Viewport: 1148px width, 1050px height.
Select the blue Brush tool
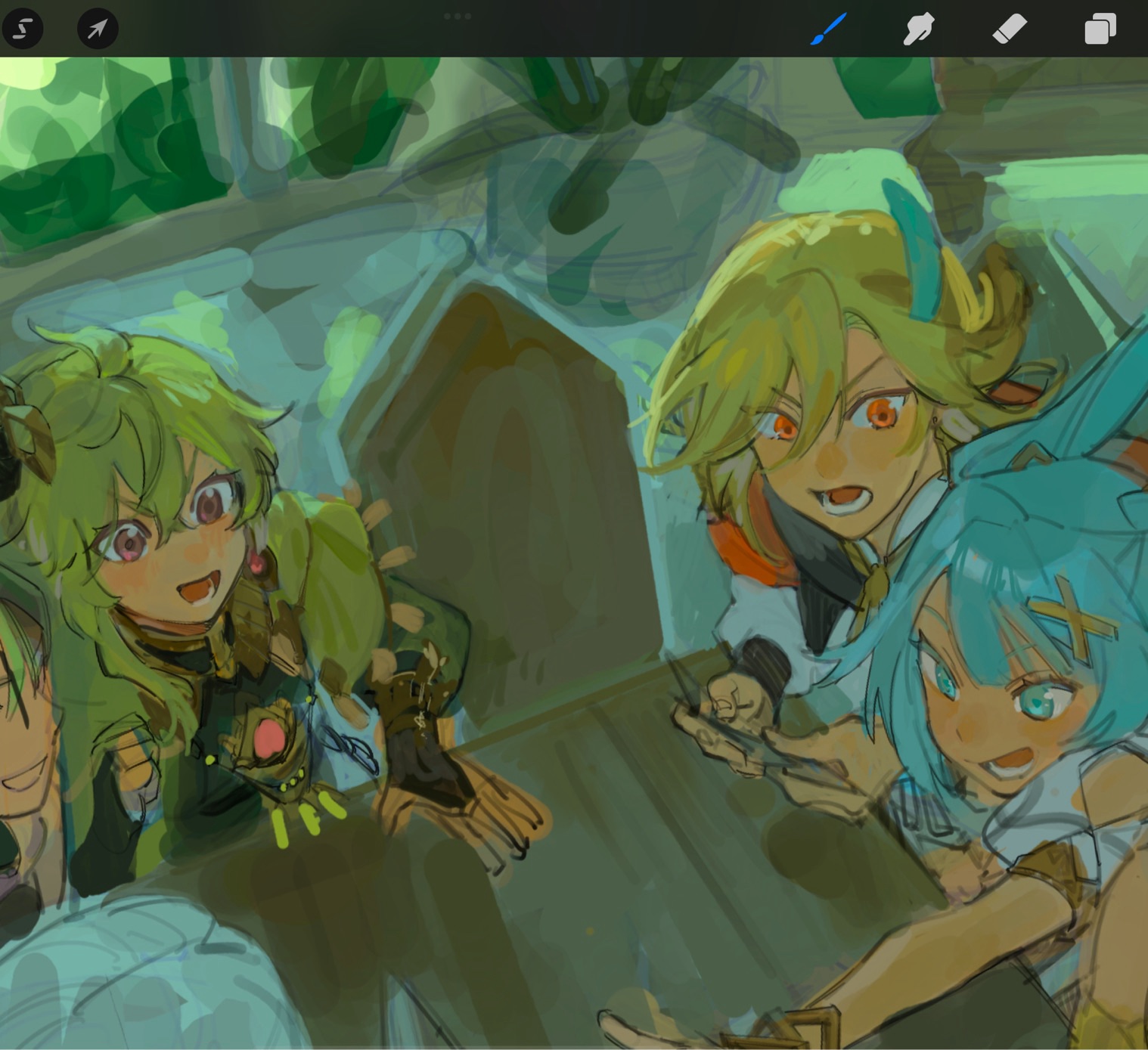[828, 29]
